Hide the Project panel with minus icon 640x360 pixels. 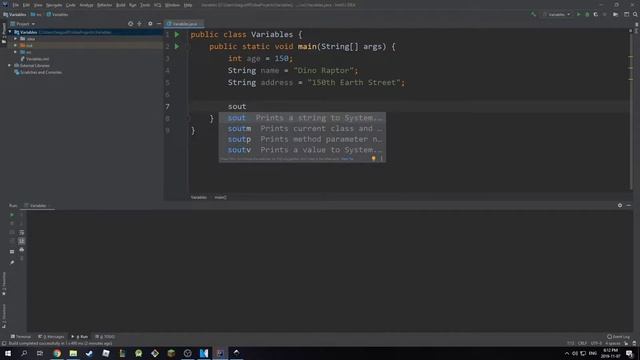coord(159,24)
